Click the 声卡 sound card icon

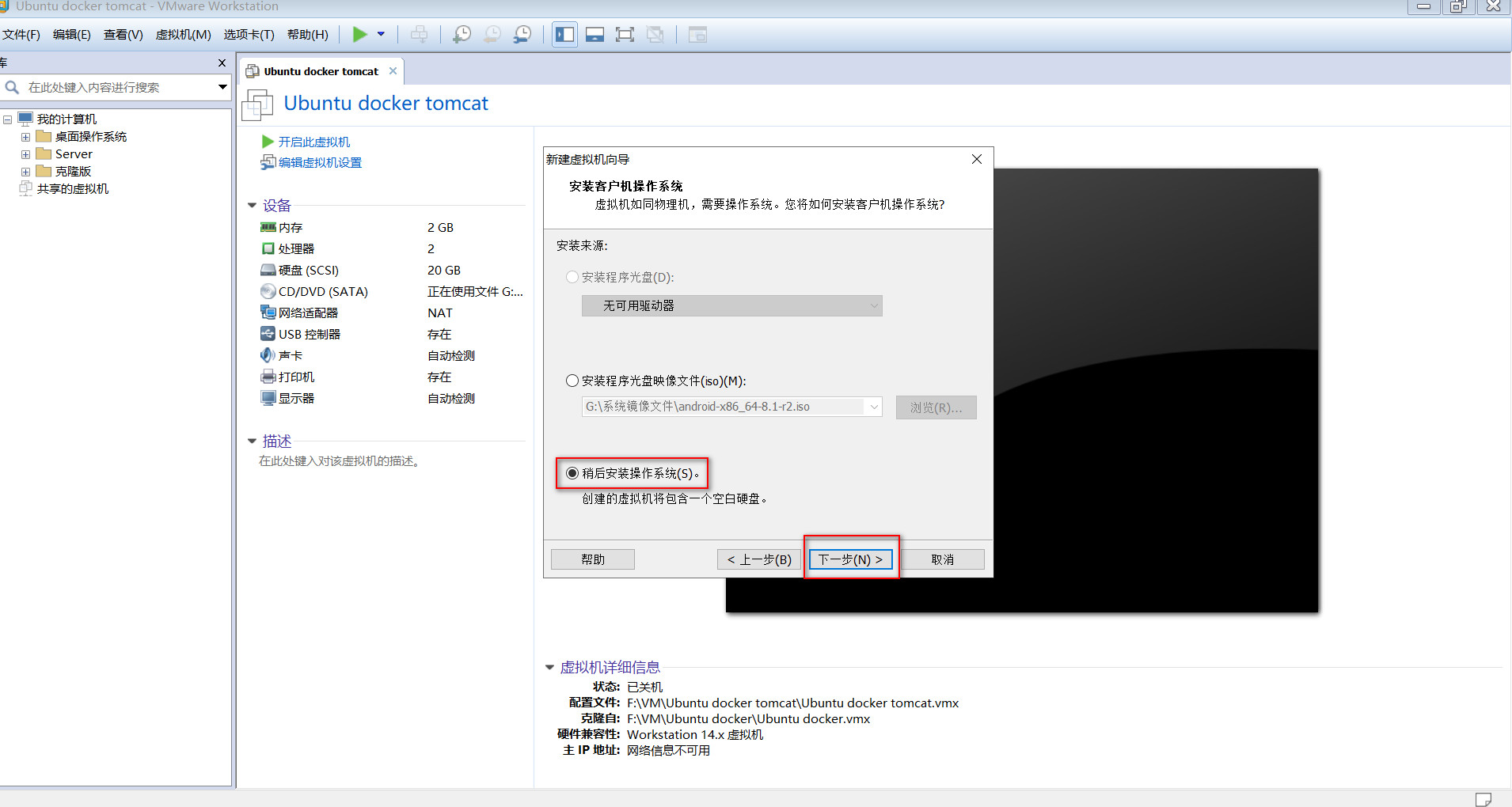[268, 355]
